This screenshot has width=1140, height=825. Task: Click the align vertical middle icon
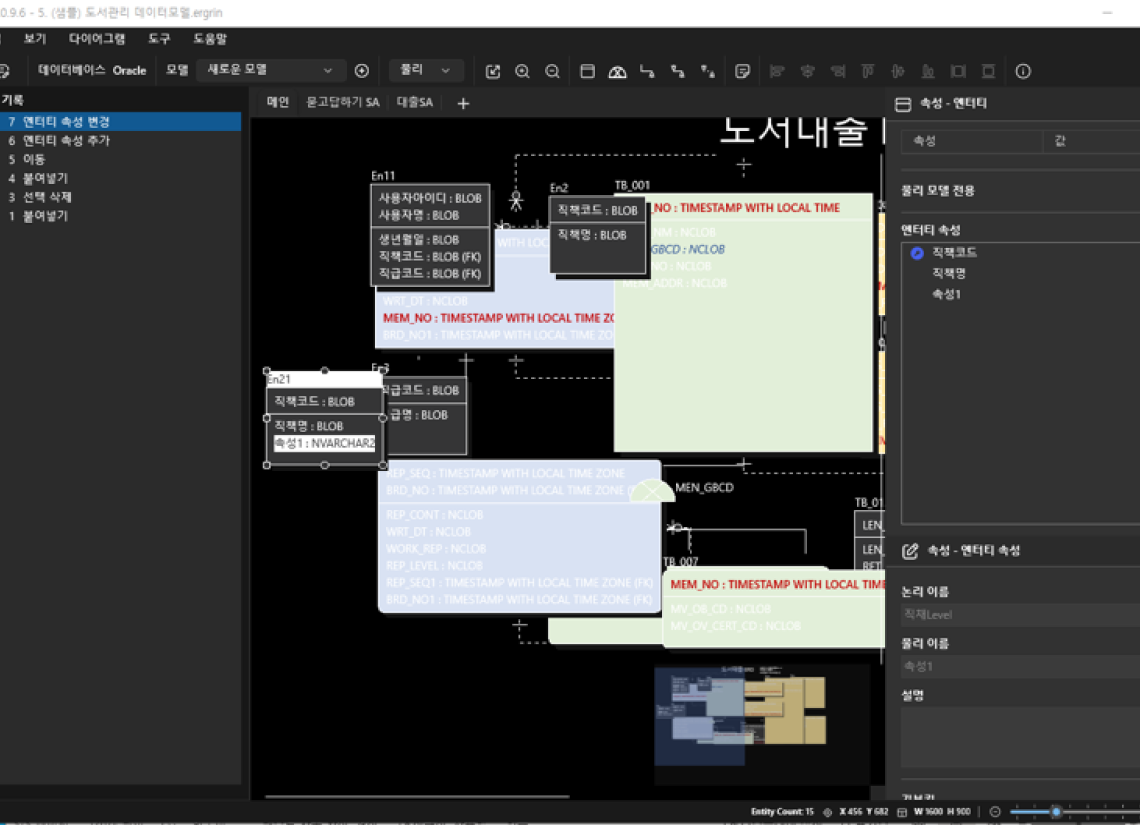[898, 71]
